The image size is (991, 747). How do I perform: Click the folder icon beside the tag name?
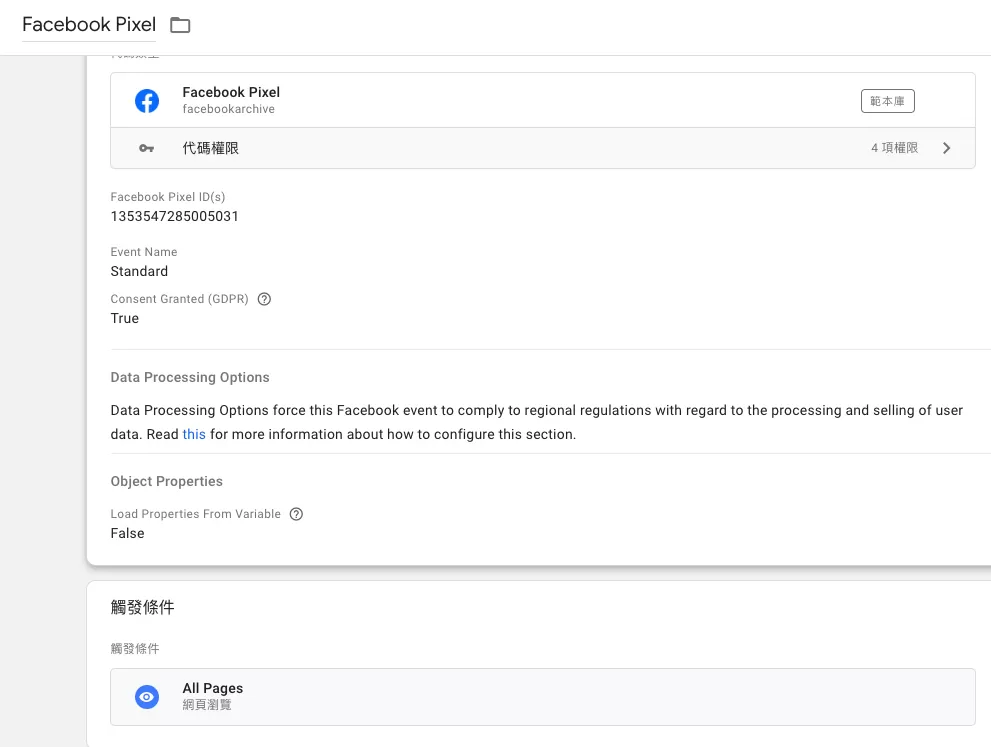click(180, 25)
